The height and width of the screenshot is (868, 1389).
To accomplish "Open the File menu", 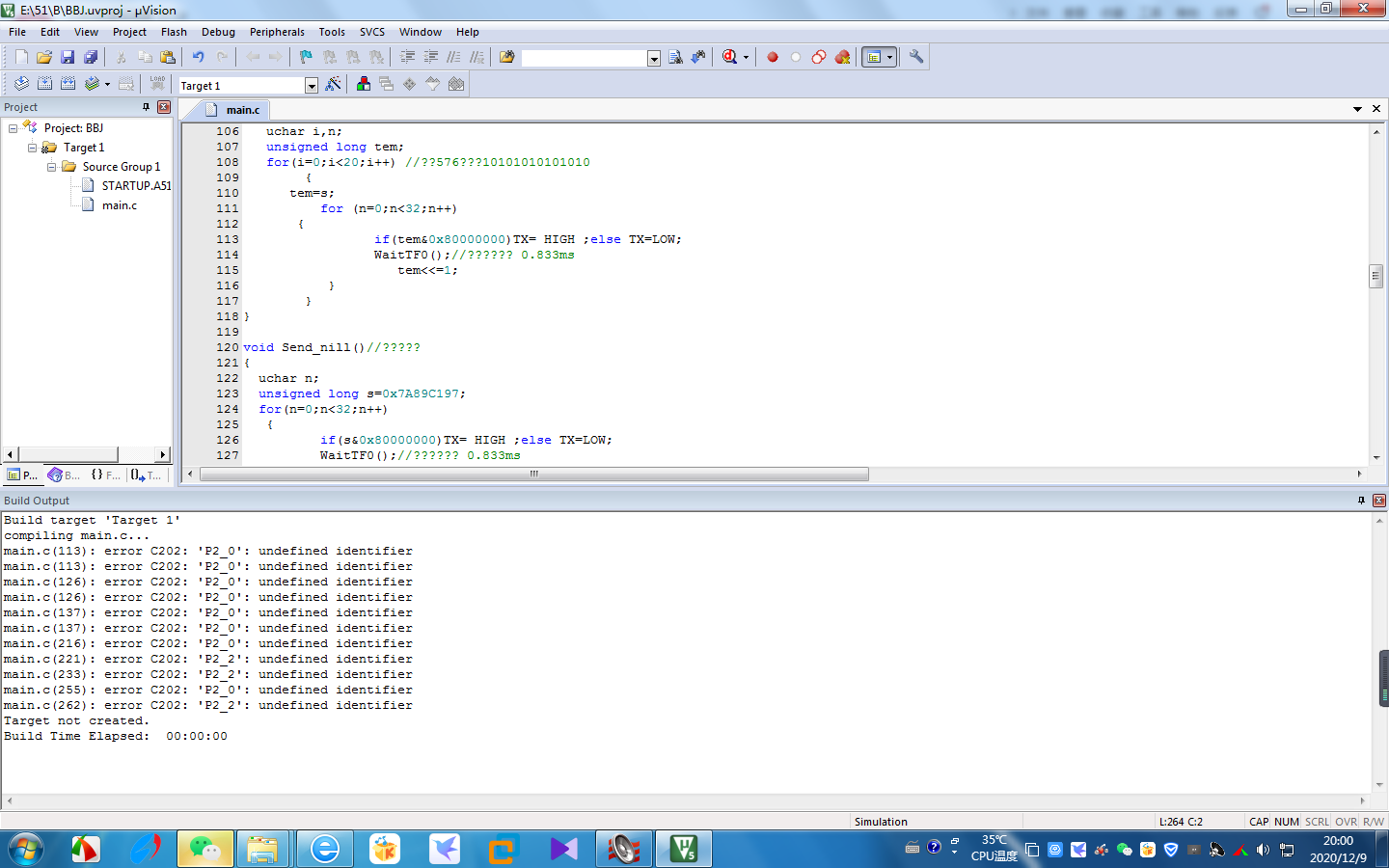I will point(17,32).
